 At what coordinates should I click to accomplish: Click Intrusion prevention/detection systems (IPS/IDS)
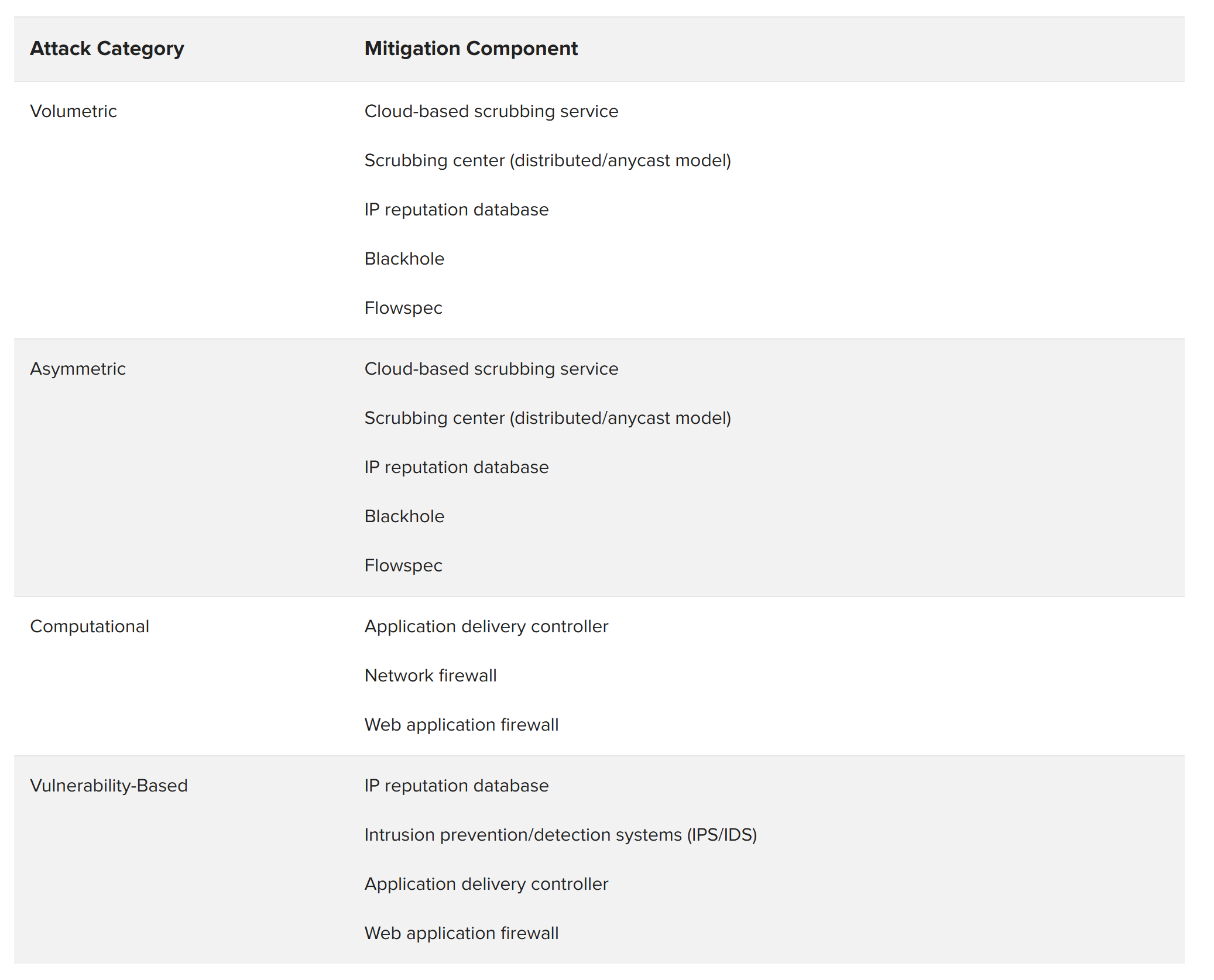(561, 835)
